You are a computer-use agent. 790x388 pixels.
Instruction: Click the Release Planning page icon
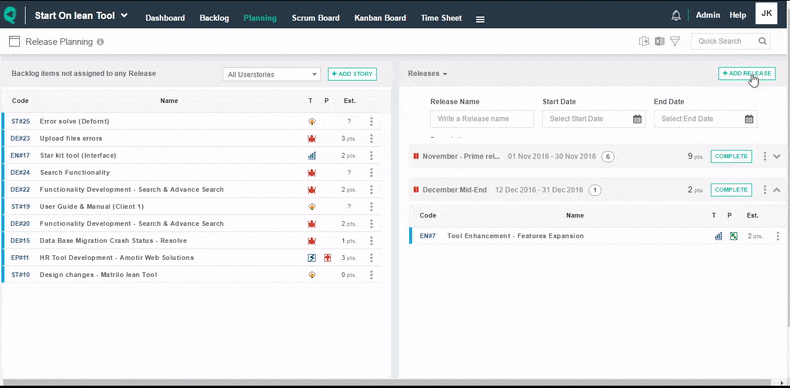[14, 41]
